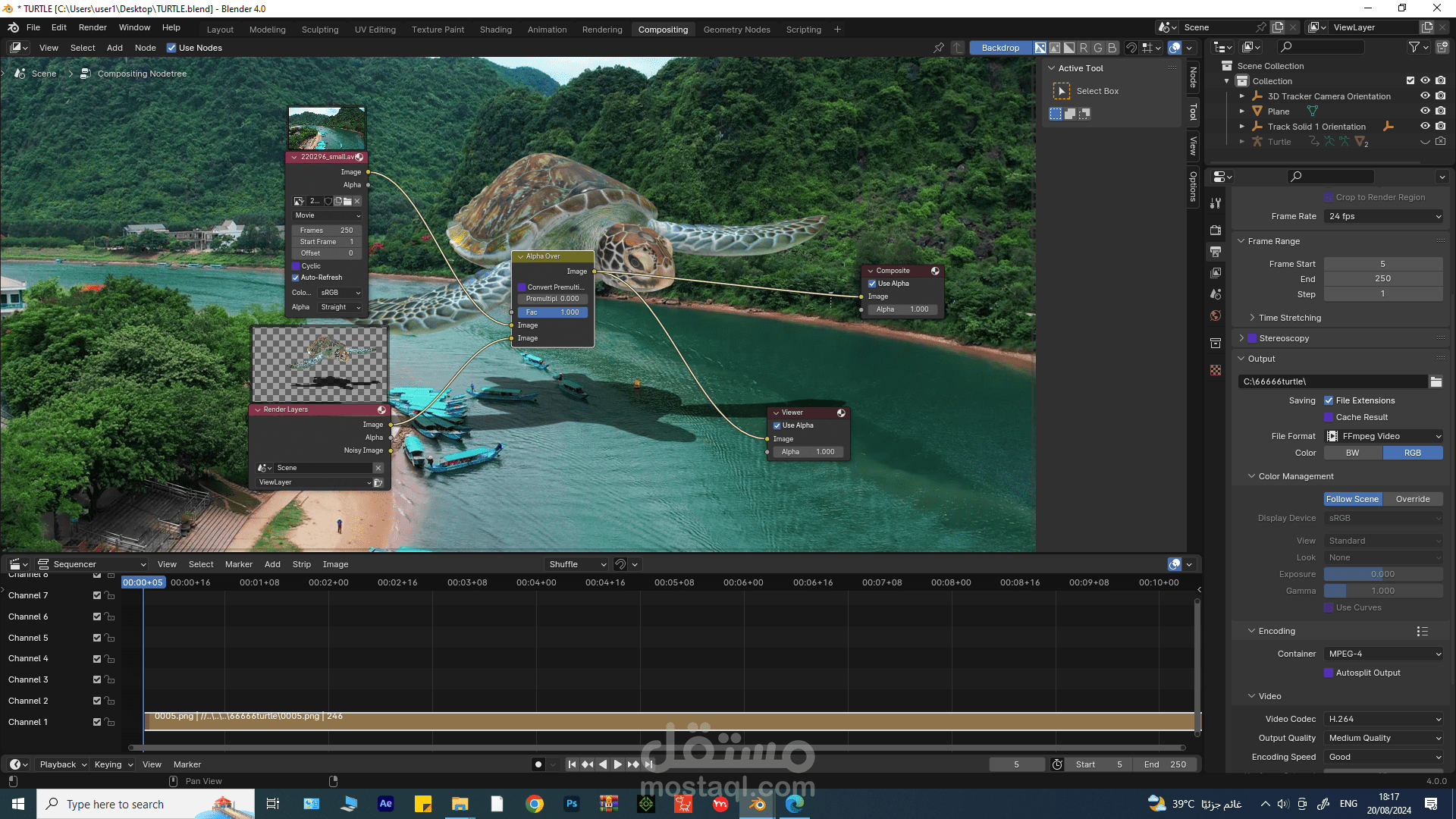
Task: Open the Sequencer view type dropdown
Action: 92,564
